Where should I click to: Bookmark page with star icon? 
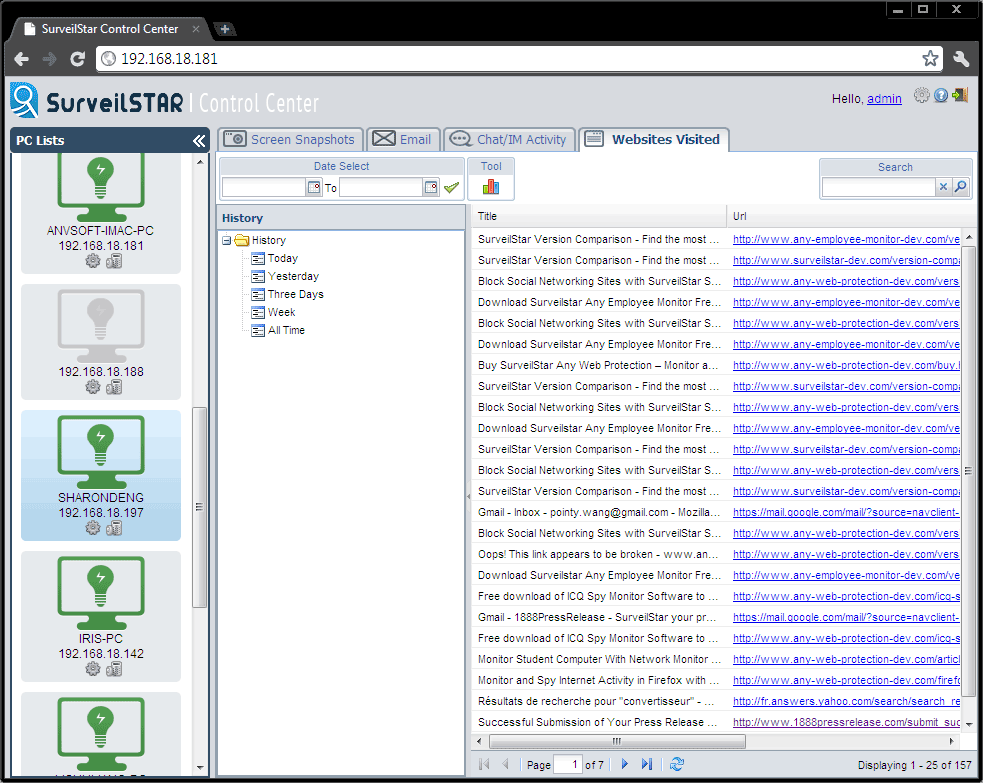pyautogui.click(x=930, y=58)
